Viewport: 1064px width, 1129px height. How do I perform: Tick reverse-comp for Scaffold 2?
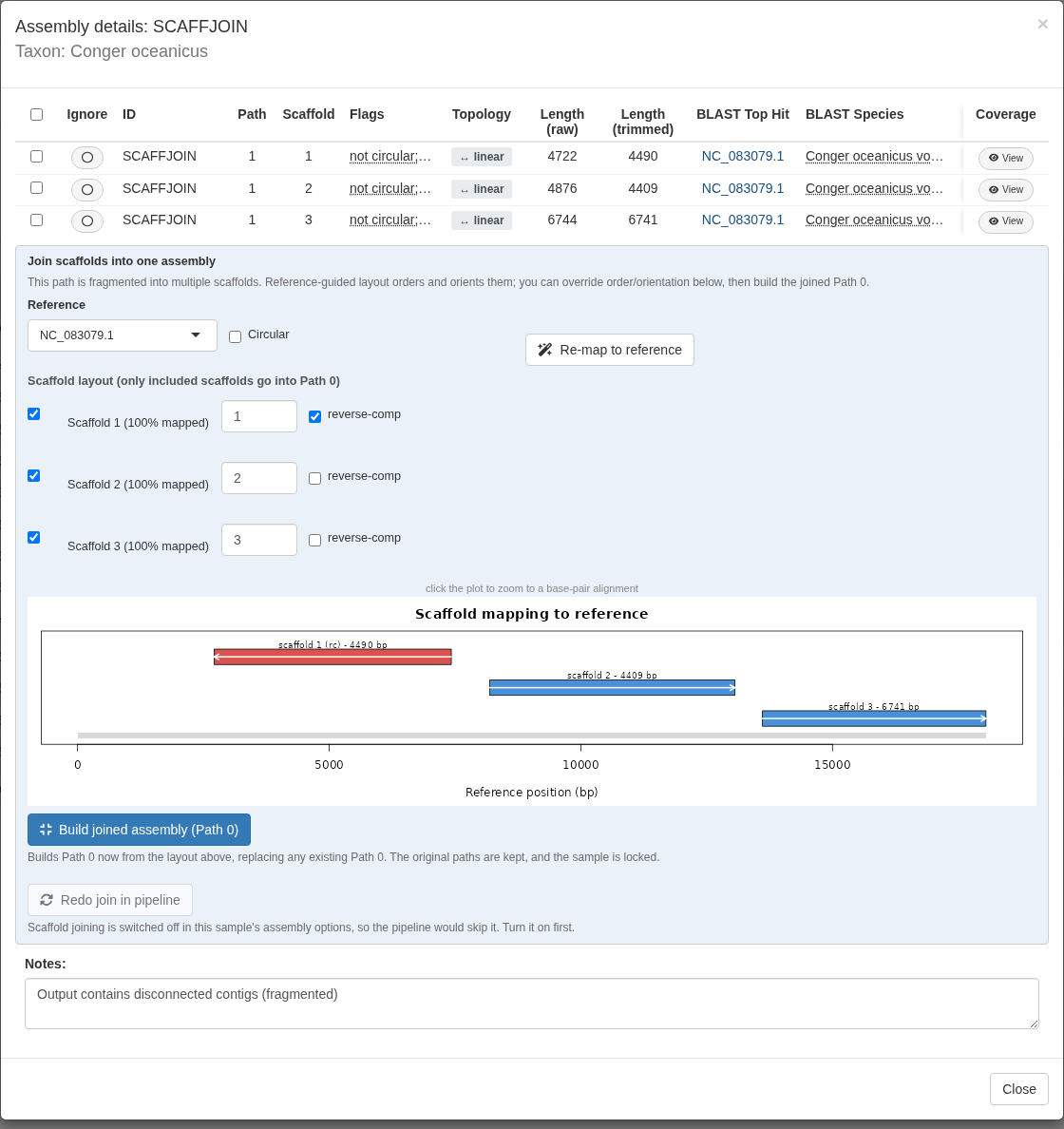(x=314, y=478)
